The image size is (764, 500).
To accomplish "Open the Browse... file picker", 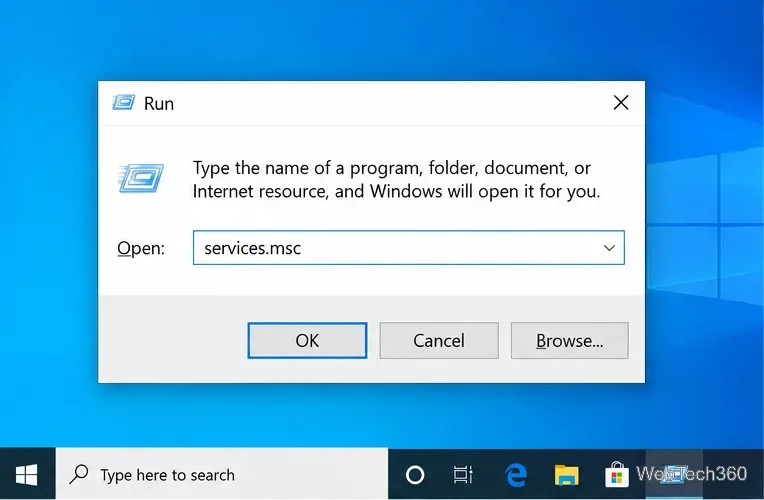I will pos(570,340).
